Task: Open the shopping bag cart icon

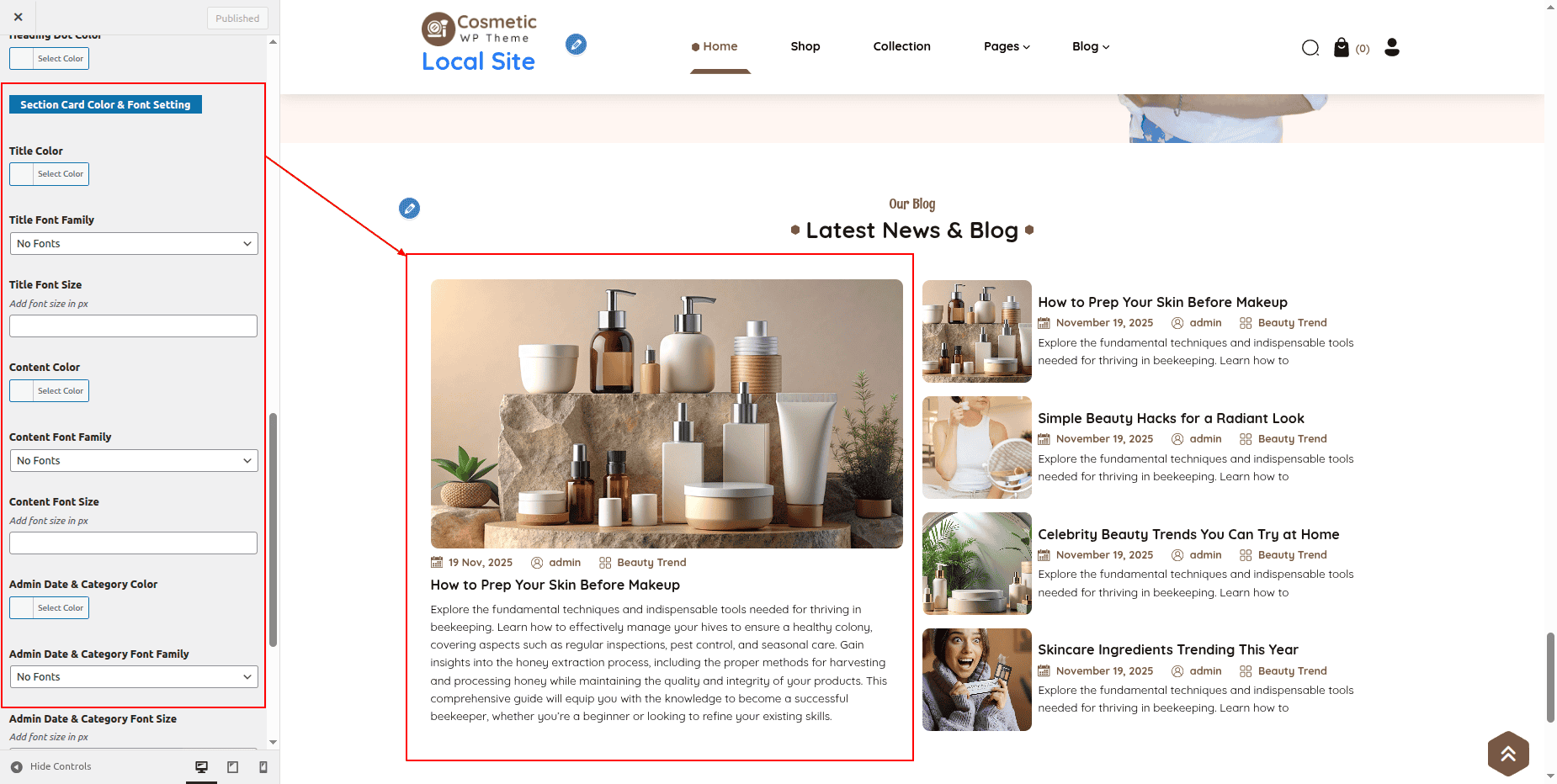Action: 1342,48
